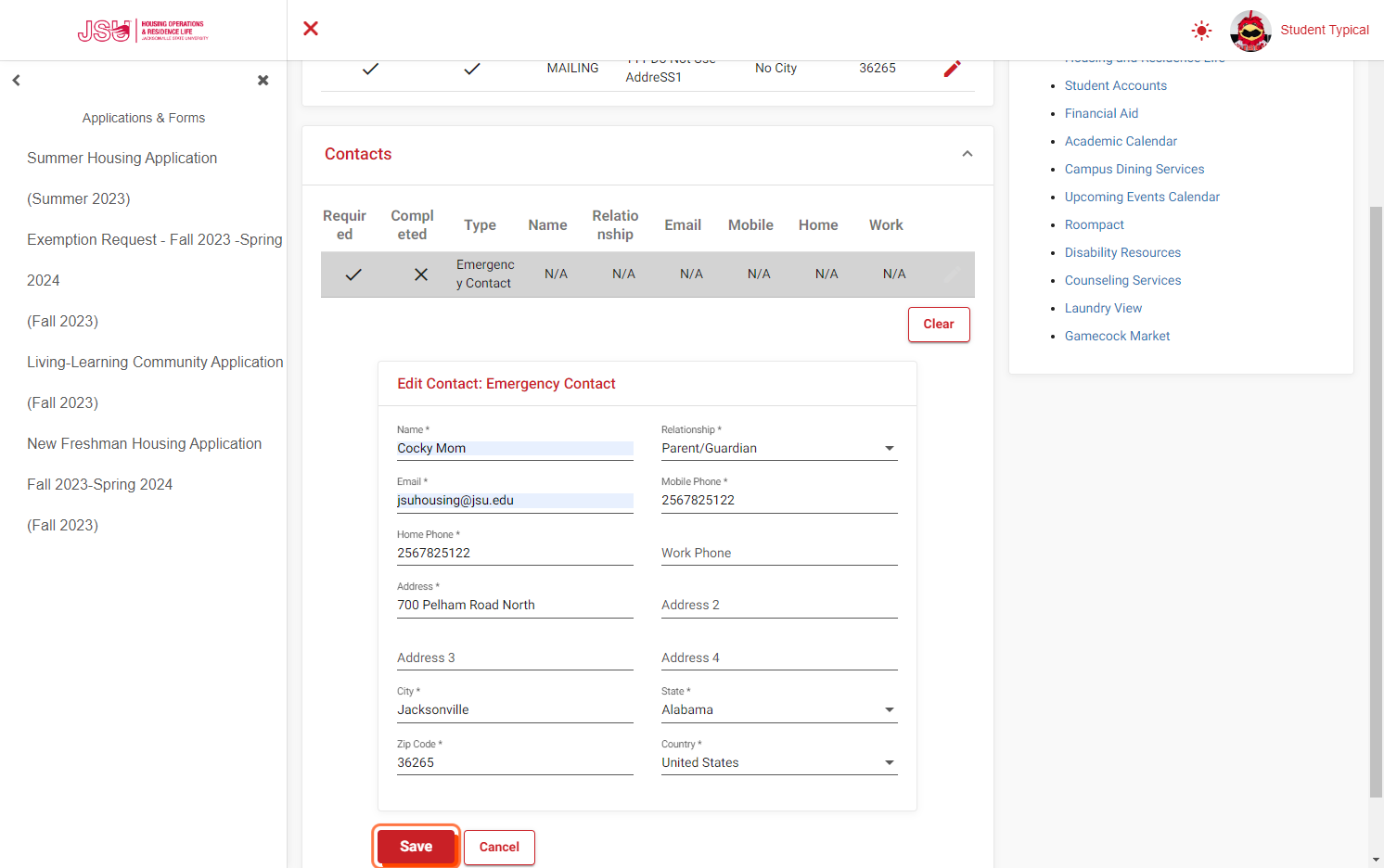Viewport: 1384px width, 868px height.
Task: Click the red X close icon in header
Action: pos(311,29)
